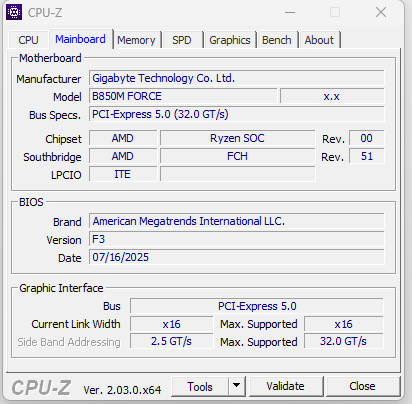Select the Mainboard tab
412x404 pixels.
tap(80, 39)
